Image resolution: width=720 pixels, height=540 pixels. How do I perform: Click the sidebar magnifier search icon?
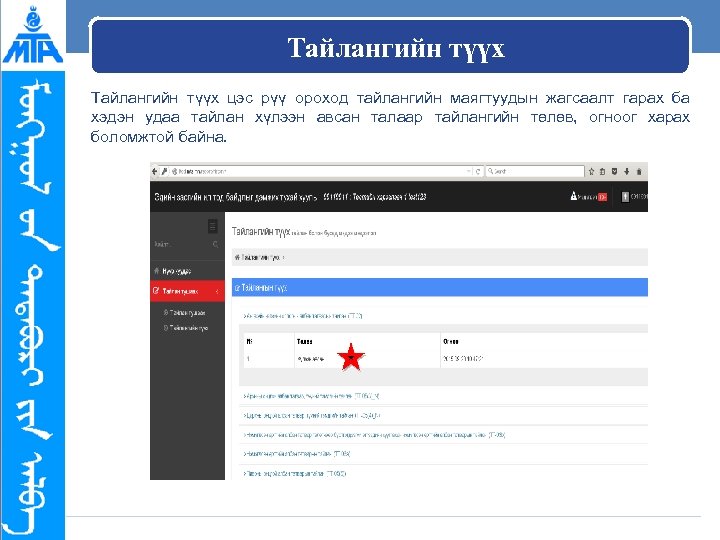point(215,244)
